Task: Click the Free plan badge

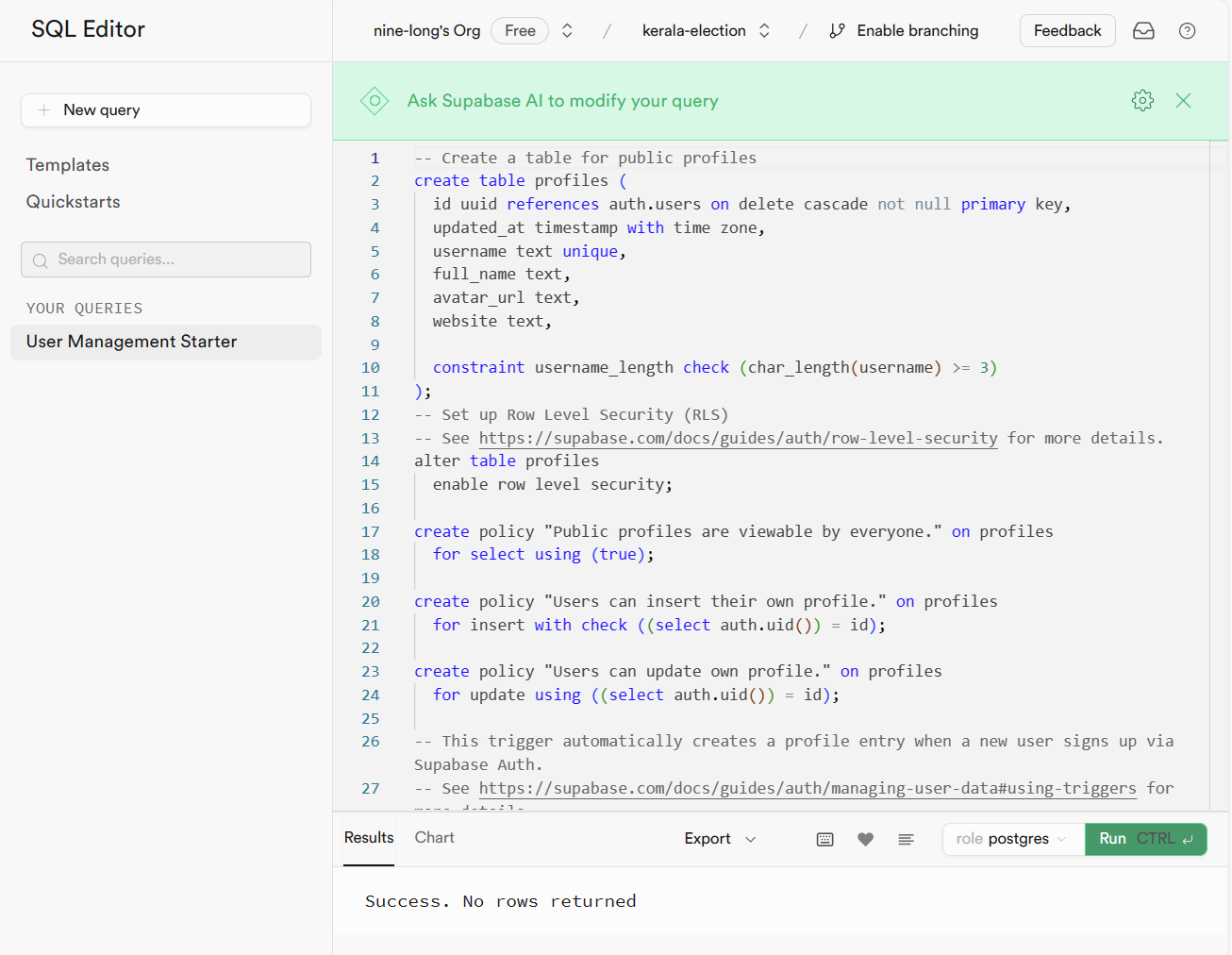Action: click(520, 31)
